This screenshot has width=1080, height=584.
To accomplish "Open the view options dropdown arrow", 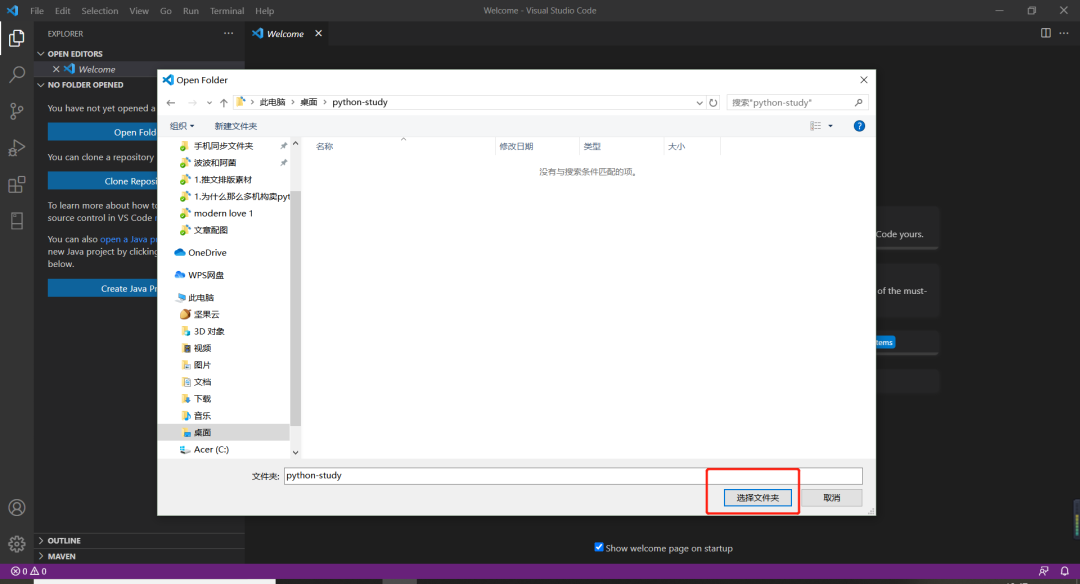I will pos(831,126).
